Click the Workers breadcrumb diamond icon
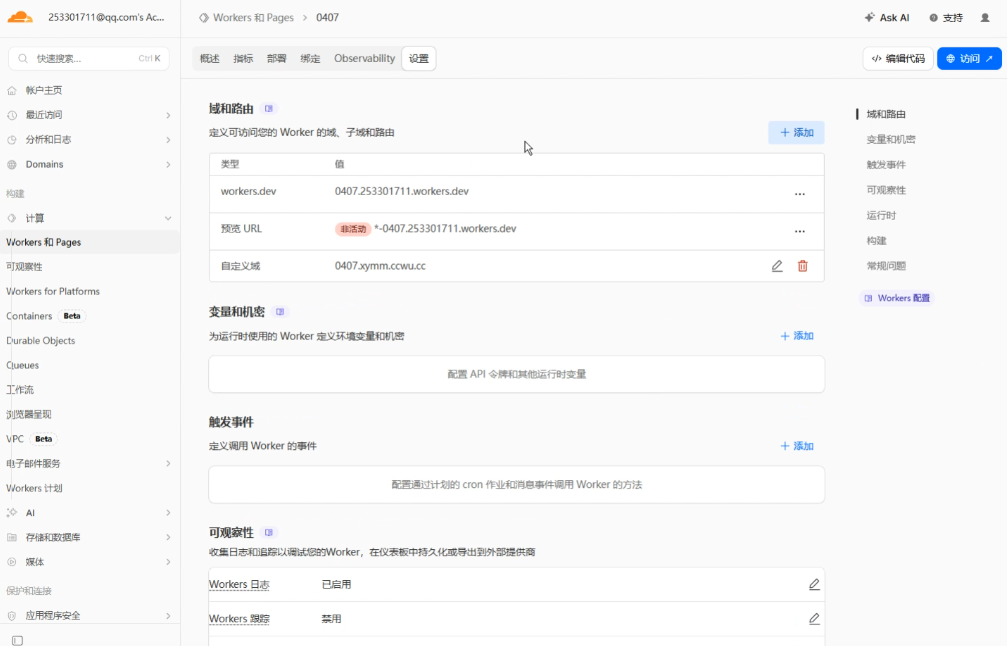 pyautogui.click(x=204, y=18)
